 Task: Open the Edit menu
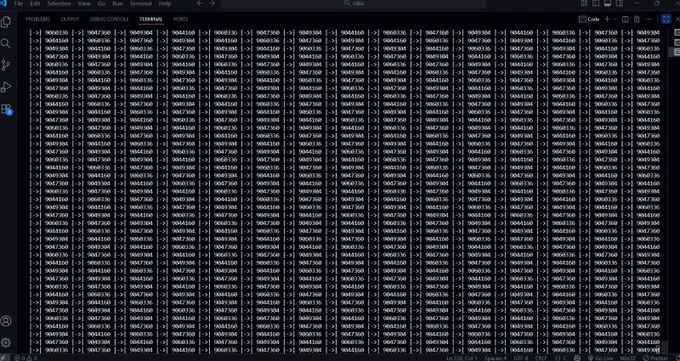(35, 3)
